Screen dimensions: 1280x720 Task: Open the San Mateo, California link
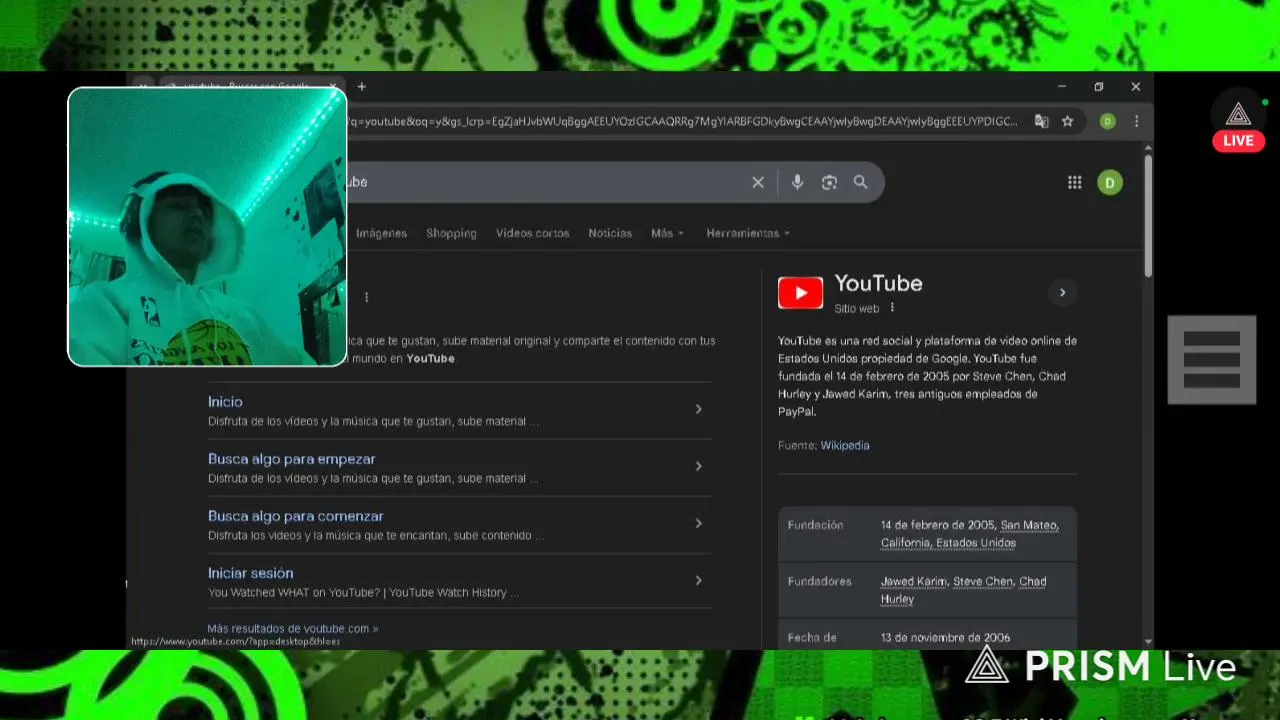[969, 534]
